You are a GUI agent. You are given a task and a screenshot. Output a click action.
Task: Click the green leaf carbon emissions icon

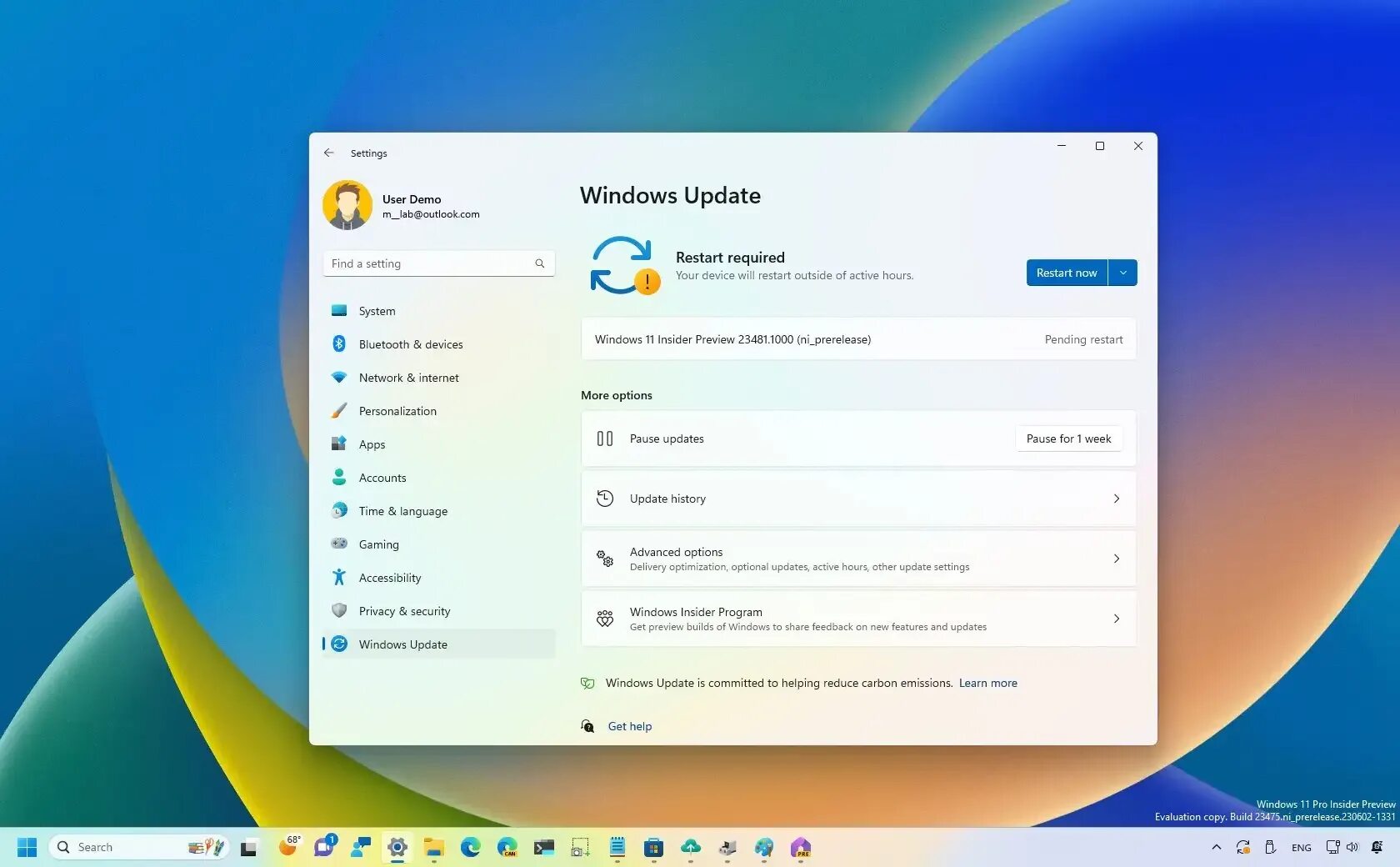click(x=587, y=683)
